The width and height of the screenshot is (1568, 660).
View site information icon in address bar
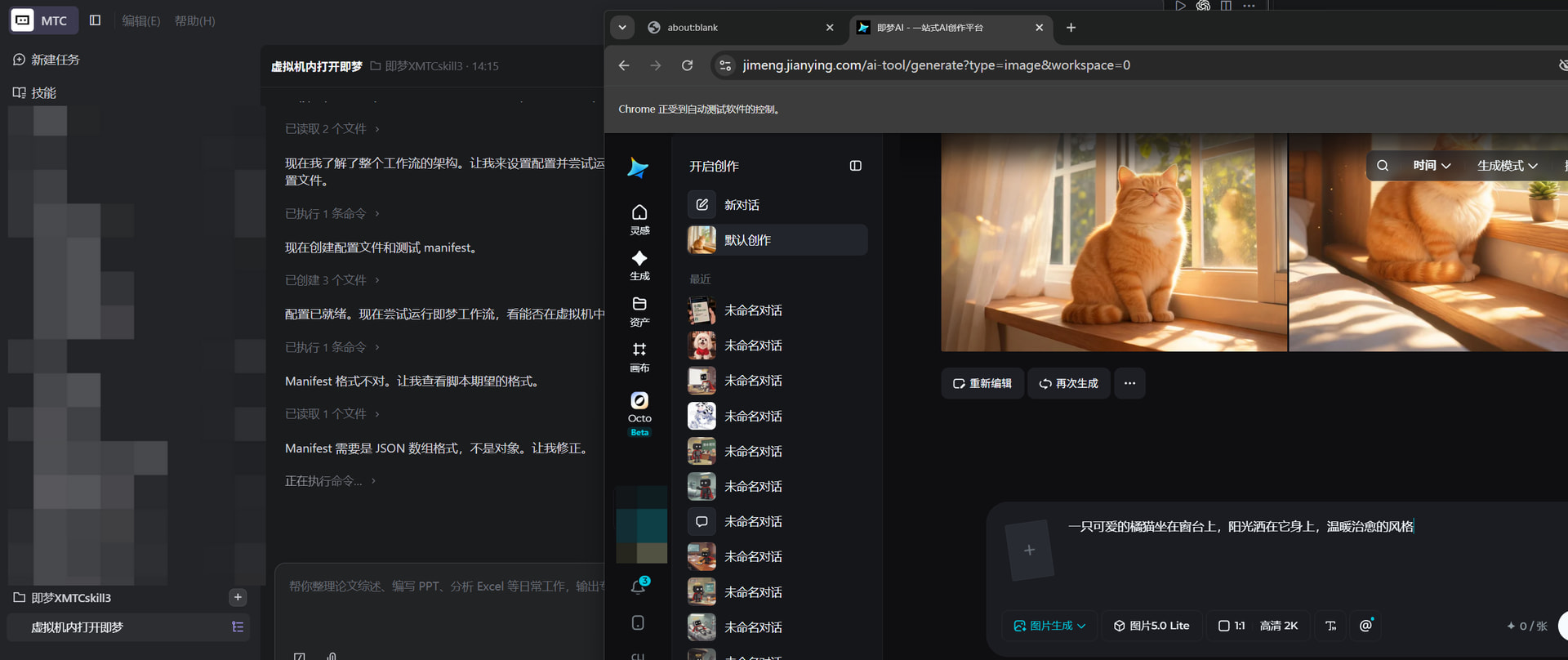[x=725, y=65]
